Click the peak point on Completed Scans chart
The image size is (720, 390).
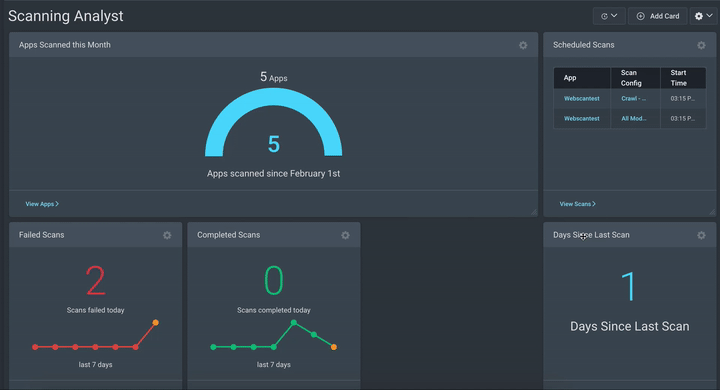[x=294, y=322]
